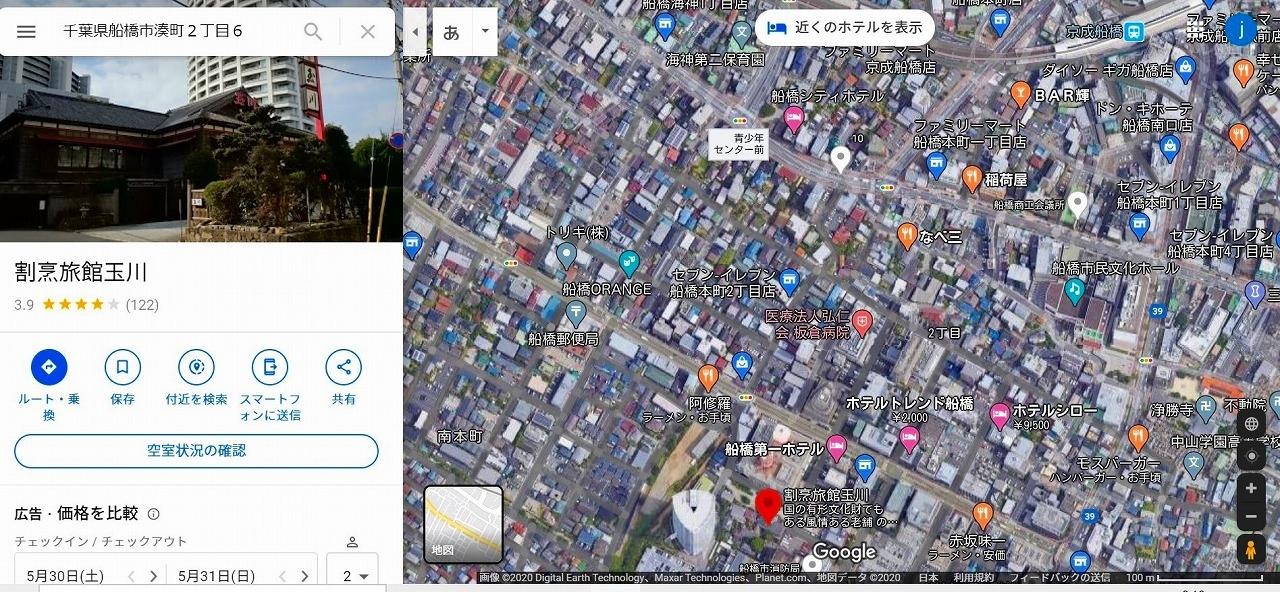Screen dimensions: 1280x592
Task: Show nearby hotels chip 近くのホテルを表示
Action: click(845, 28)
